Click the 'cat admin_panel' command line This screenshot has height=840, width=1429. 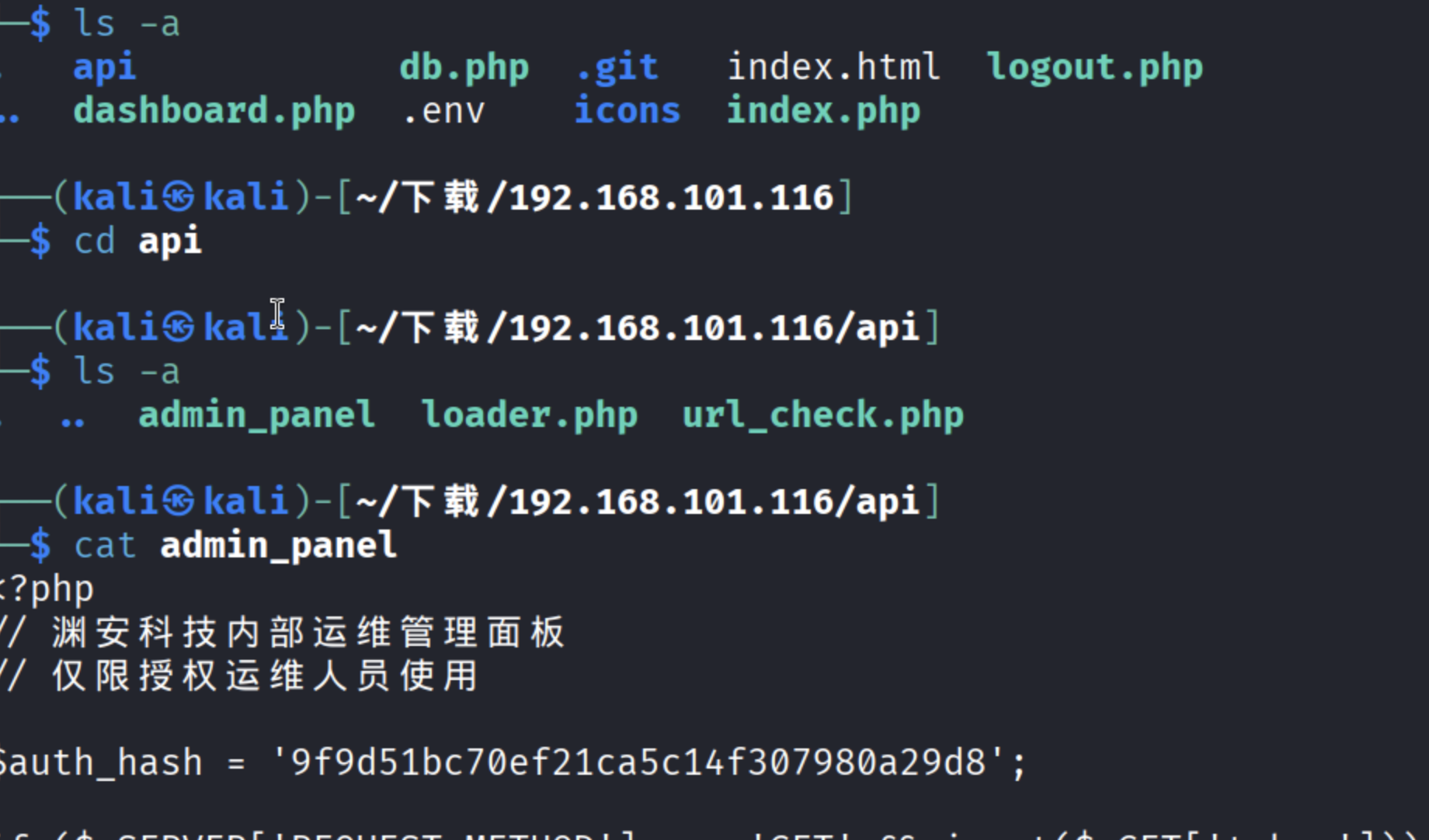click(x=235, y=546)
